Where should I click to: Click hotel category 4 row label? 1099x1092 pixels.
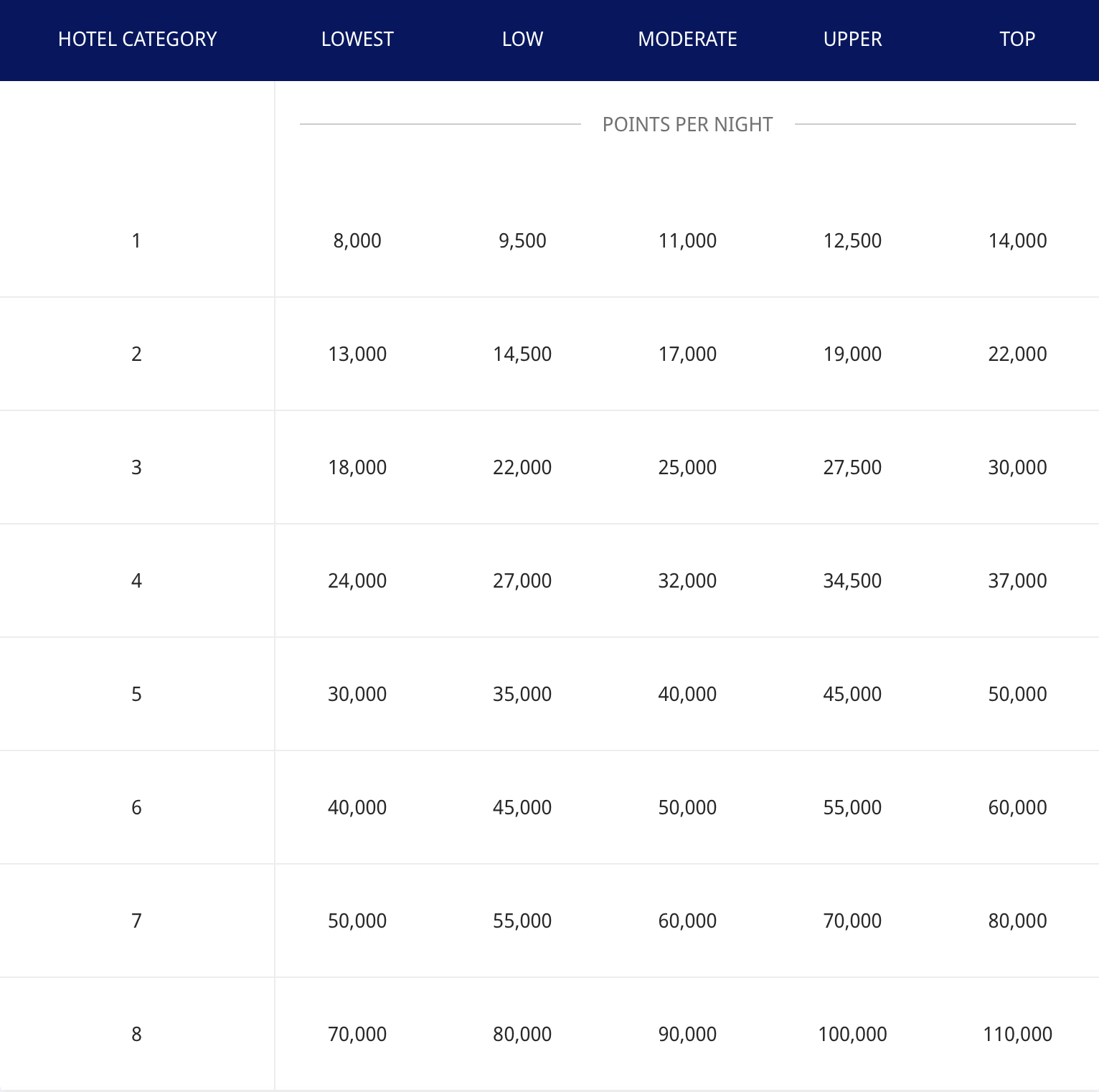(x=136, y=580)
